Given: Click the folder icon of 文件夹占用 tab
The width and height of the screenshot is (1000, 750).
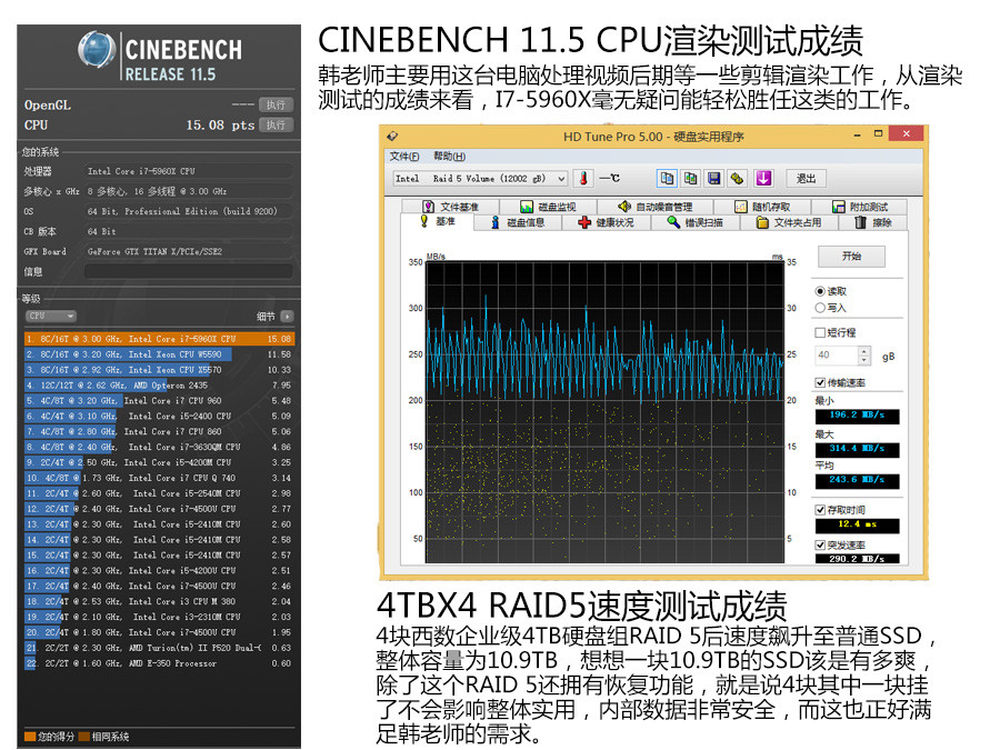Looking at the screenshot, I should [761, 222].
